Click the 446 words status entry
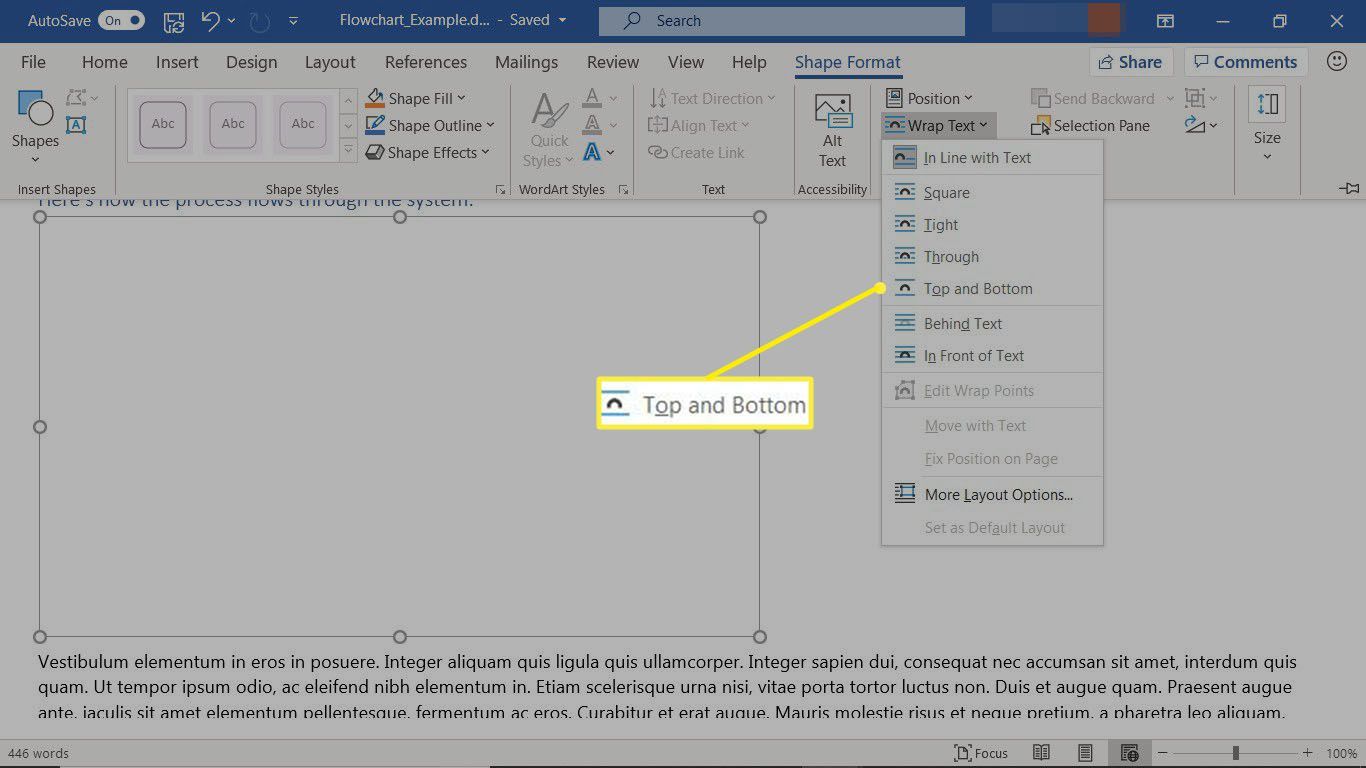 [37, 753]
